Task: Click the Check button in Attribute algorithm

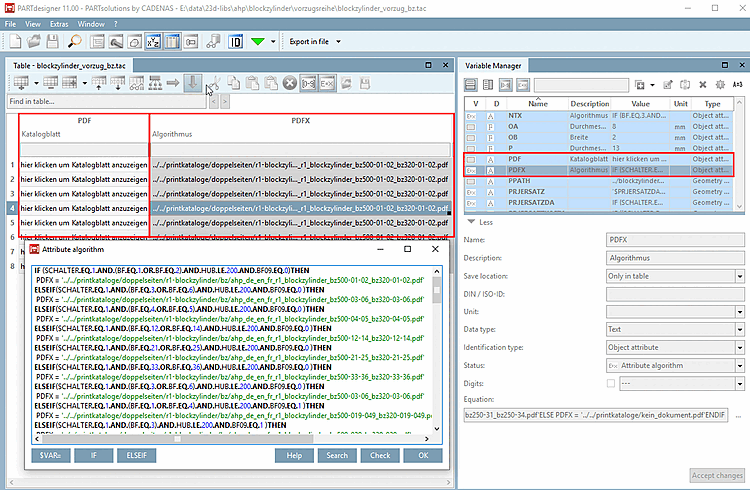Action: (x=380, y=456)
